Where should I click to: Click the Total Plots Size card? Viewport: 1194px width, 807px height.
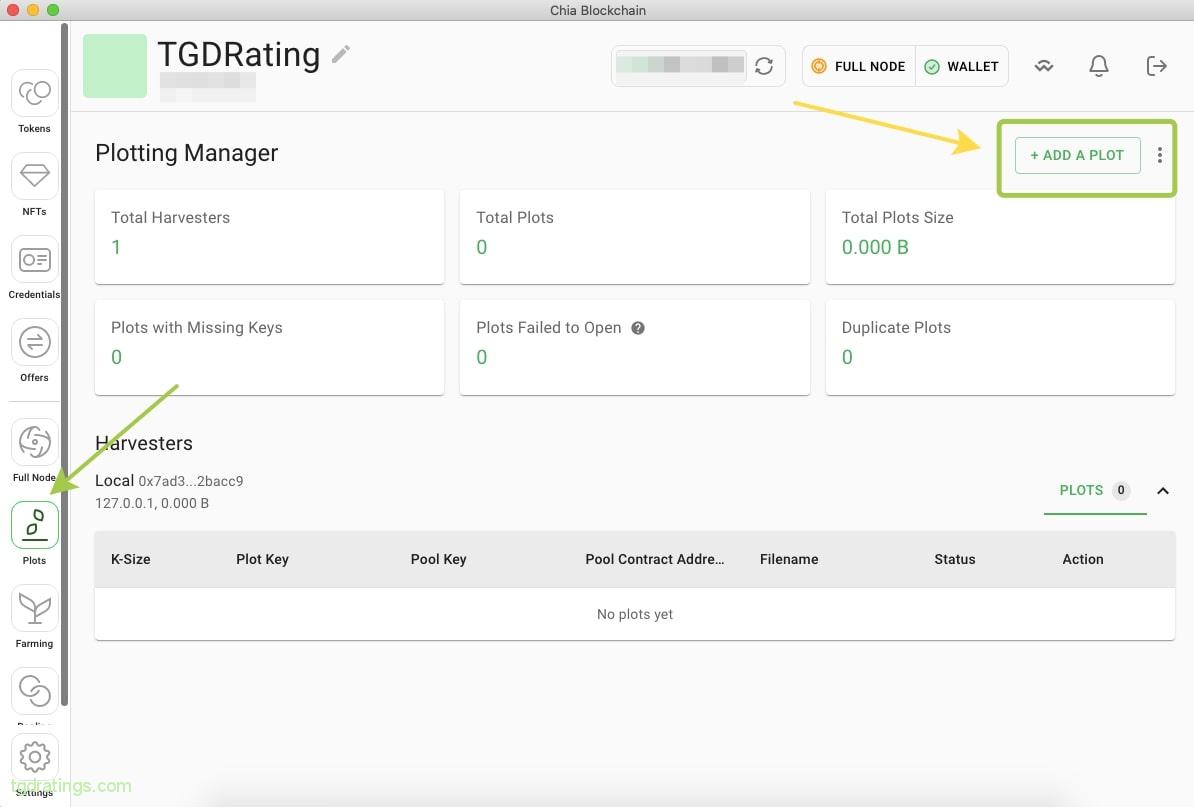click(1000, 236)
